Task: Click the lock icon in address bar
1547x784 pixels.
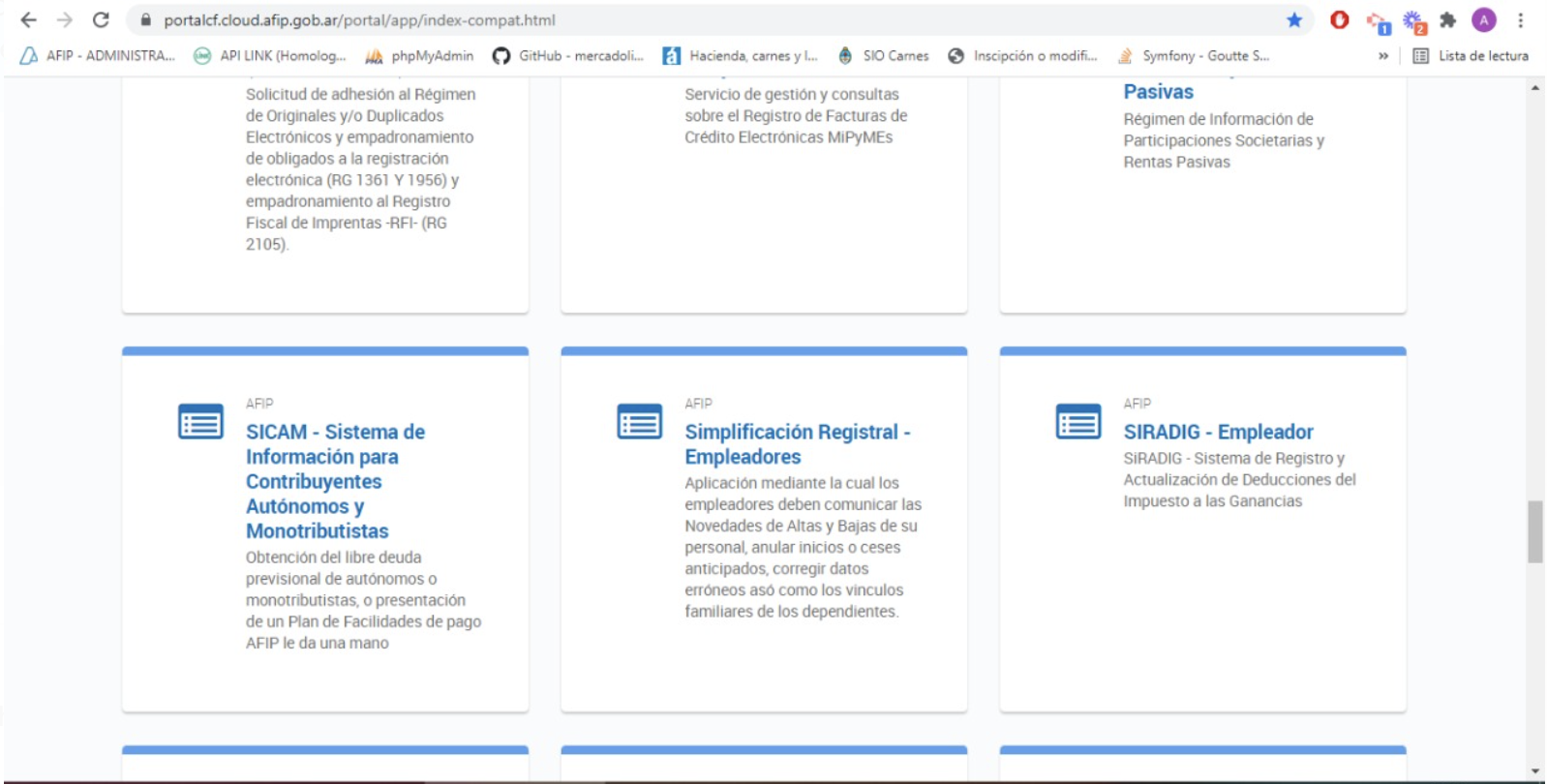Action: pos(146,19)
